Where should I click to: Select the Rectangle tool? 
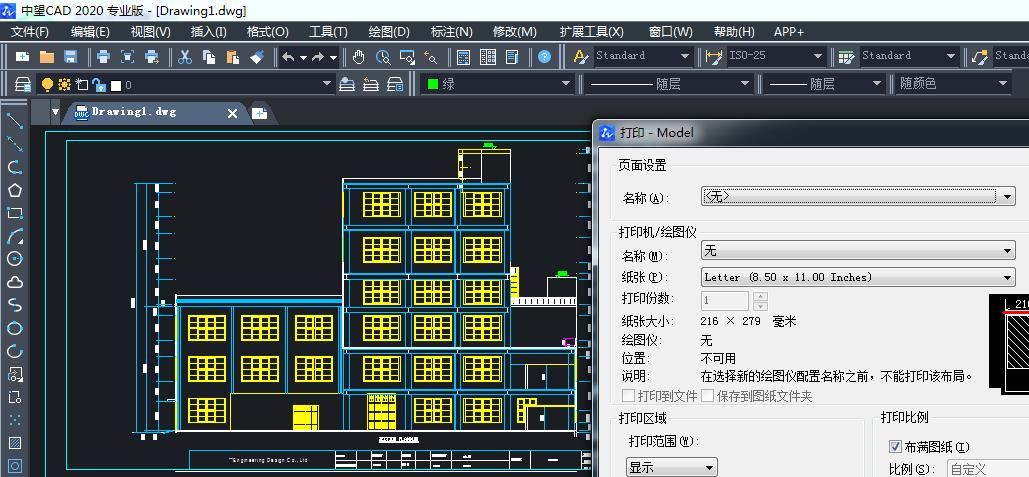(x=14, y=213)
